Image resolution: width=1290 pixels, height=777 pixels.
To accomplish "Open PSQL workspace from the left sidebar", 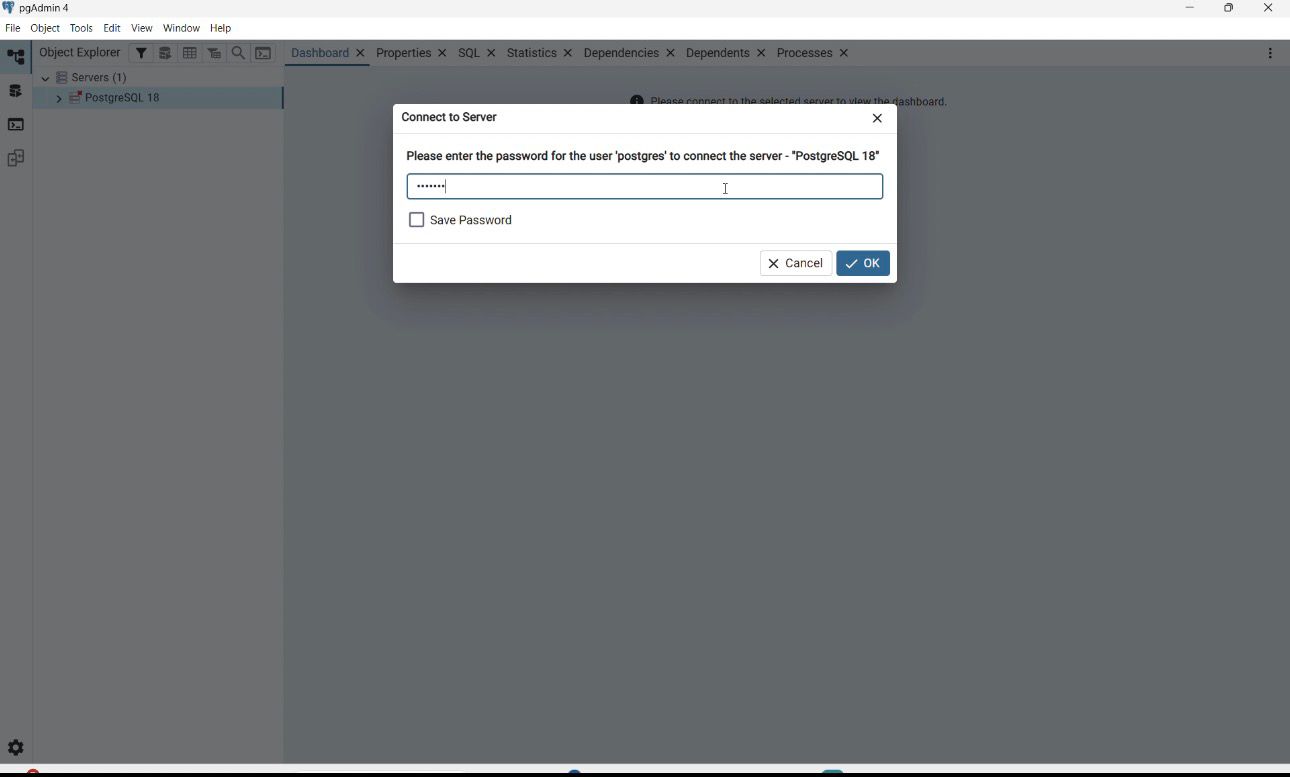I will pos(16,125).
